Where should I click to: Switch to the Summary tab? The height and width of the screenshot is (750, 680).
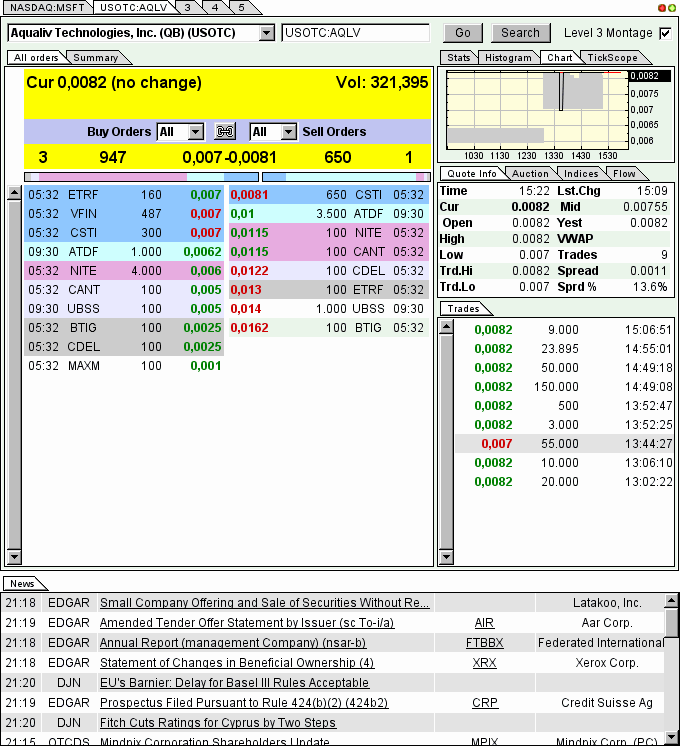[96, 57]
